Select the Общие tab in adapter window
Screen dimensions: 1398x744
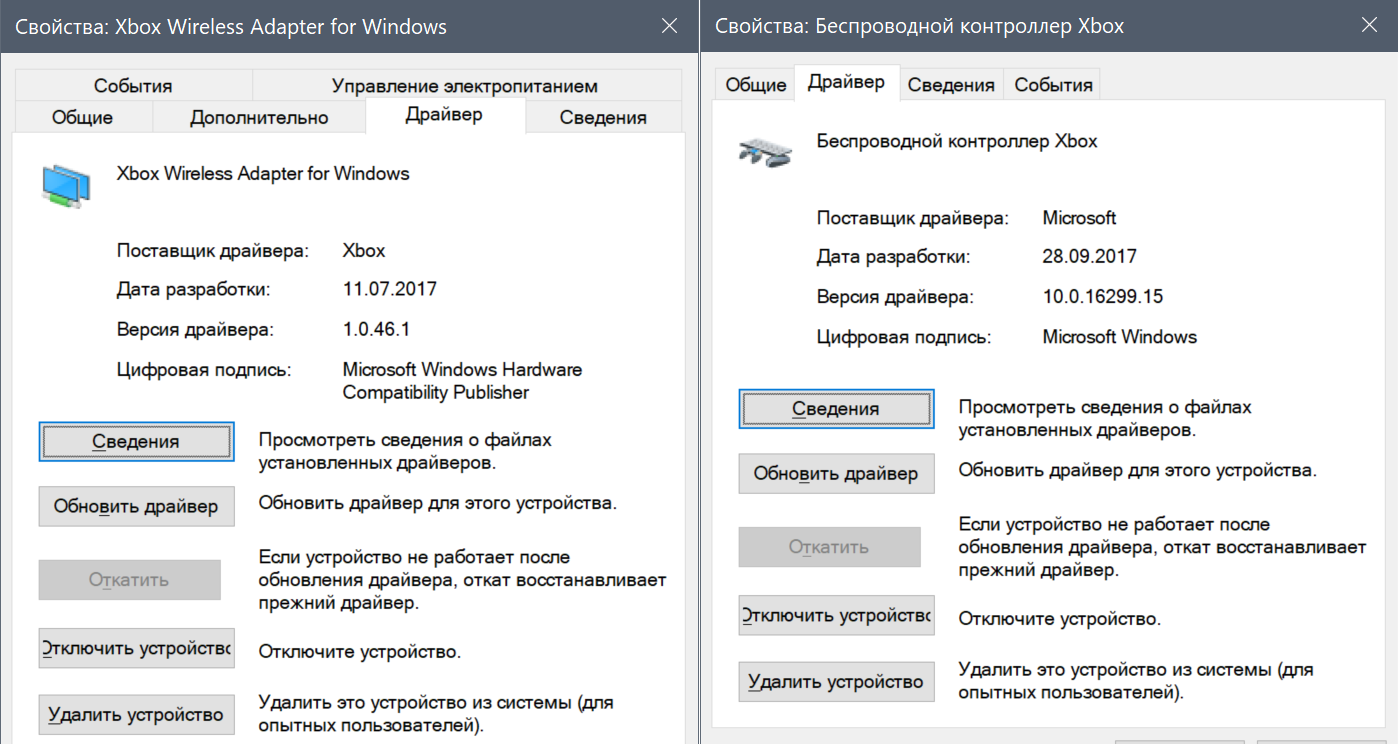point(82,117)
